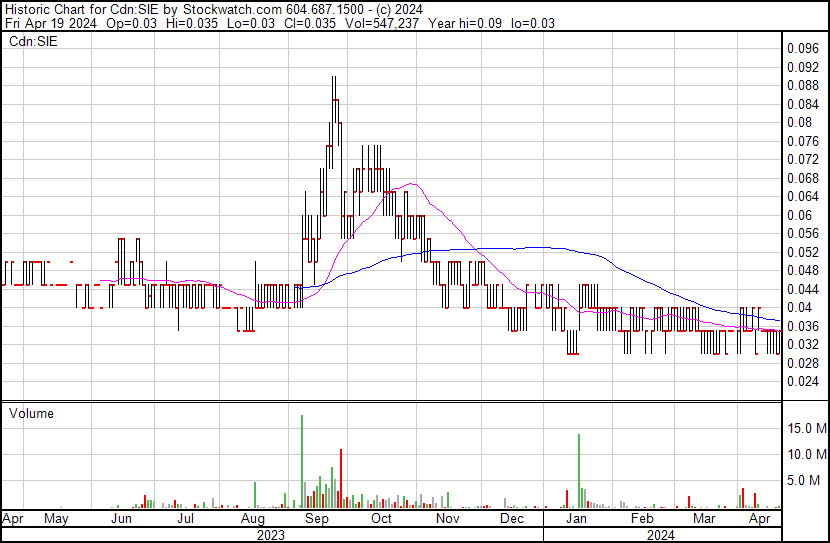The width and height of the screenshot is (830, 543).
Task: Click the 0.036 price axis label
Action: coord(803,327)
